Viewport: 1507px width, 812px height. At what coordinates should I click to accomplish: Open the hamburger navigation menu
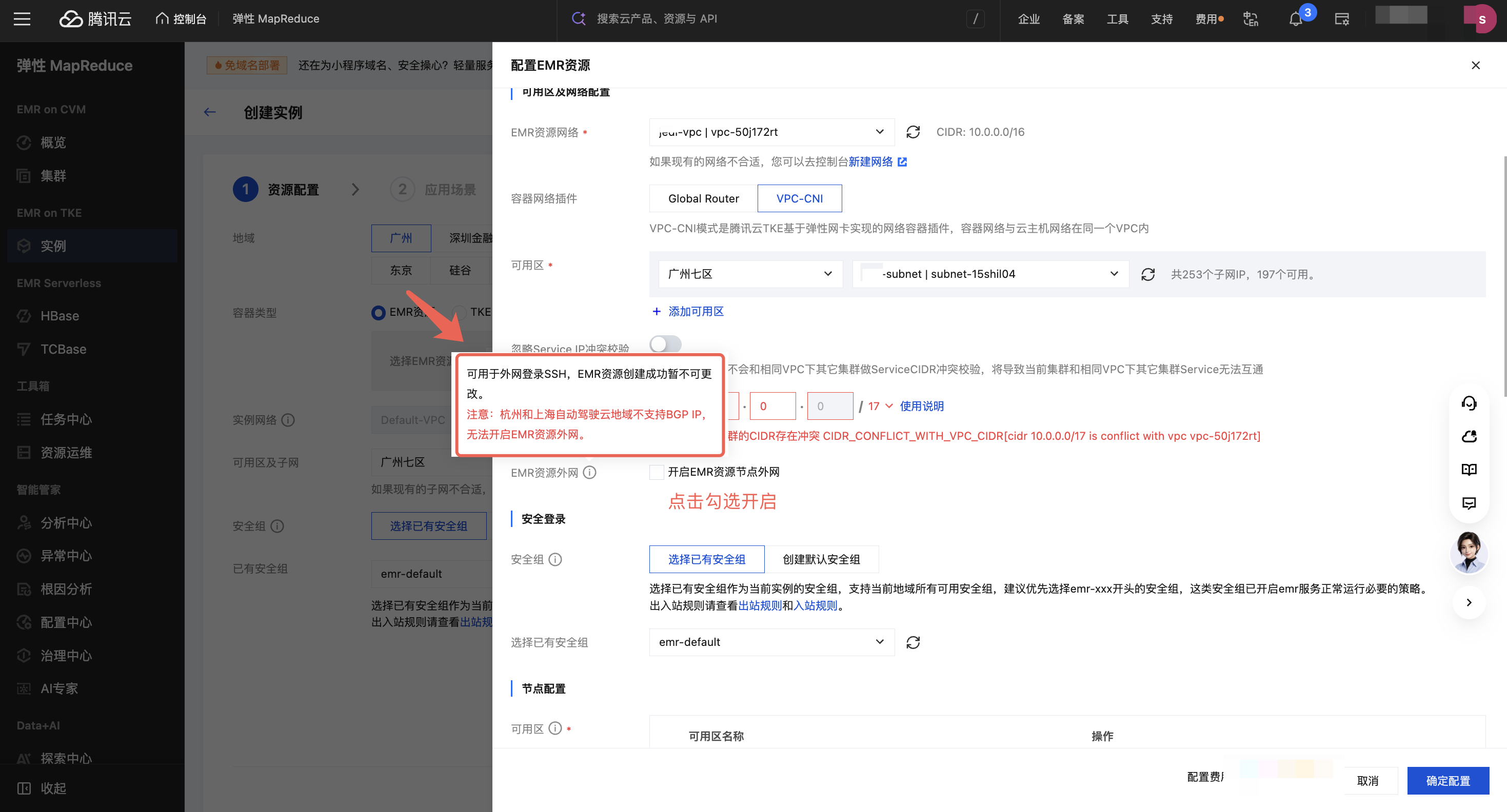(x=22, y=18)
